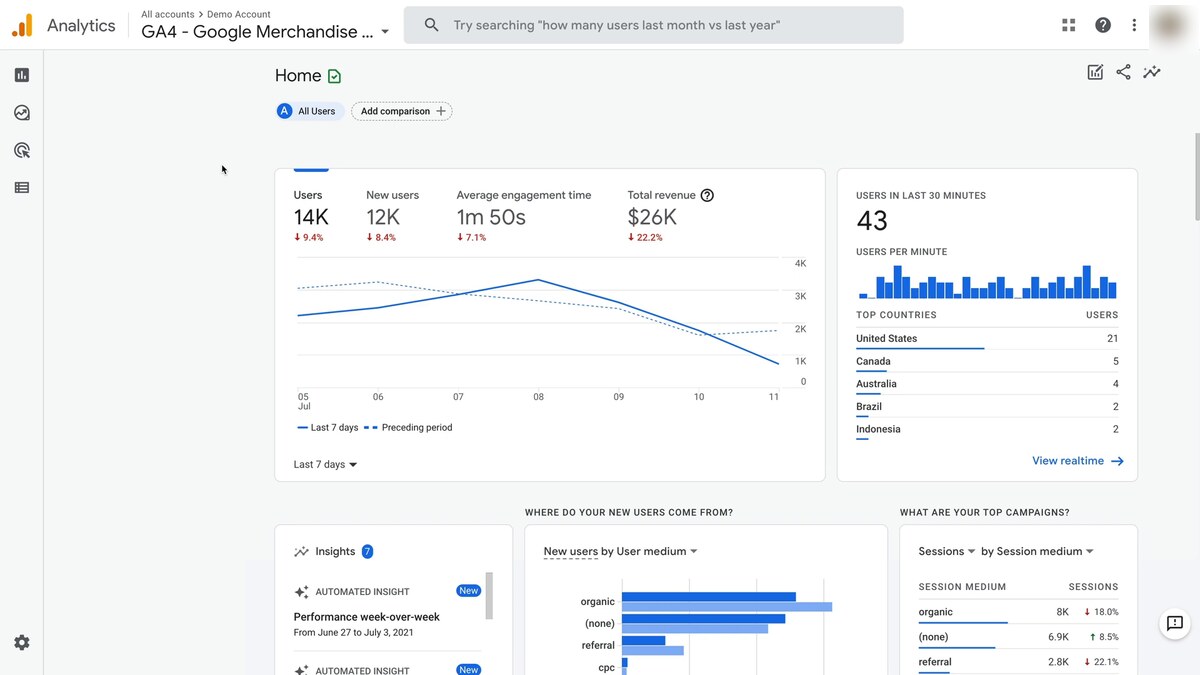Click Canada country row

point(987,362)
